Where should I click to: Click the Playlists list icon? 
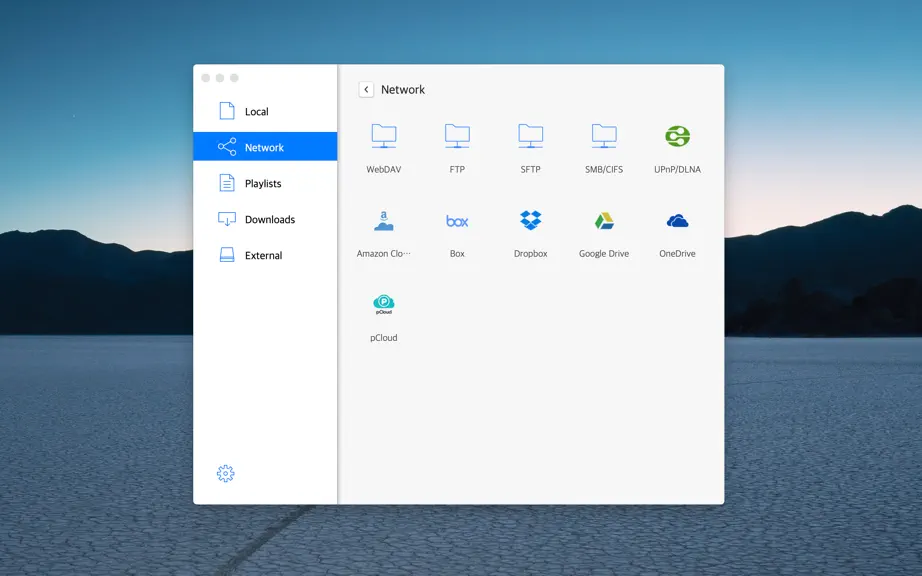coord(227,183)
